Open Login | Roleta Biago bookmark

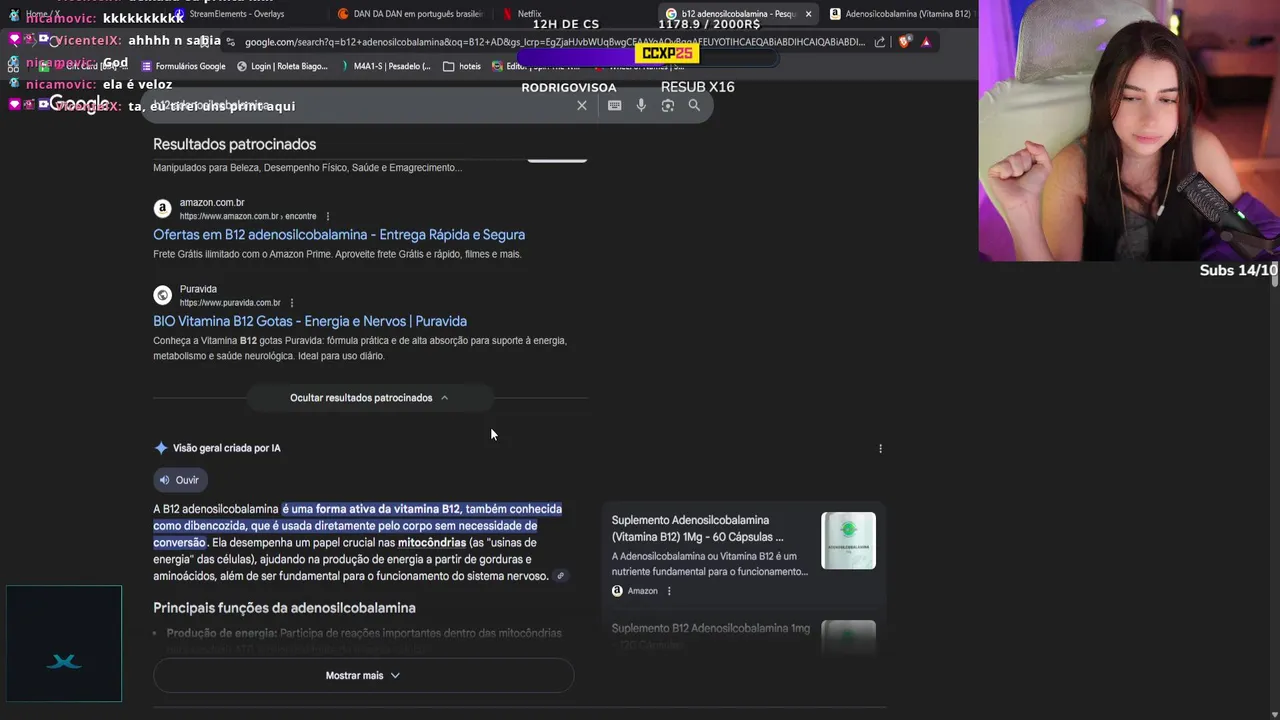coord(282,66)
